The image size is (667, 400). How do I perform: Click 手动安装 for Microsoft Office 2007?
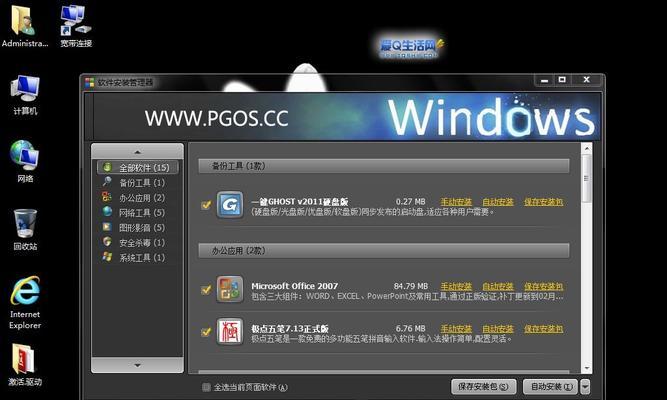456,286
